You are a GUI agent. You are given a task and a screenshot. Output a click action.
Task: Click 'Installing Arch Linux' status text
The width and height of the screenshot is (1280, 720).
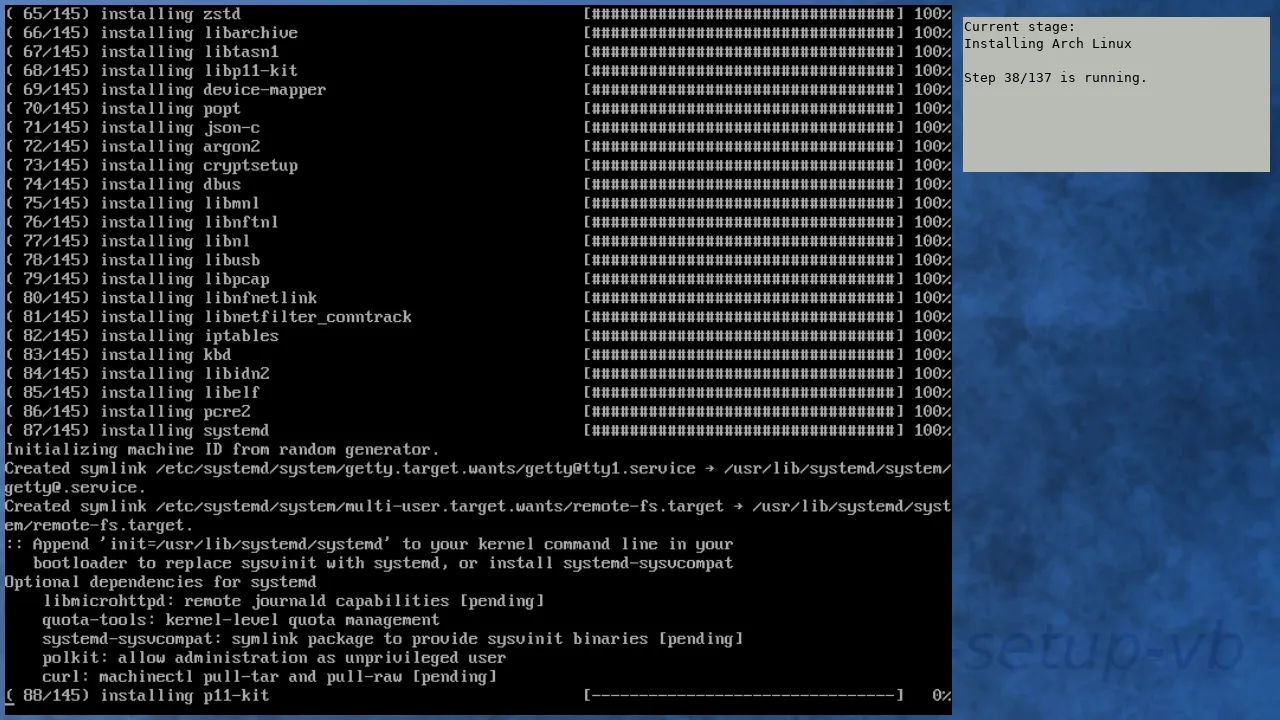[1048, 44]
